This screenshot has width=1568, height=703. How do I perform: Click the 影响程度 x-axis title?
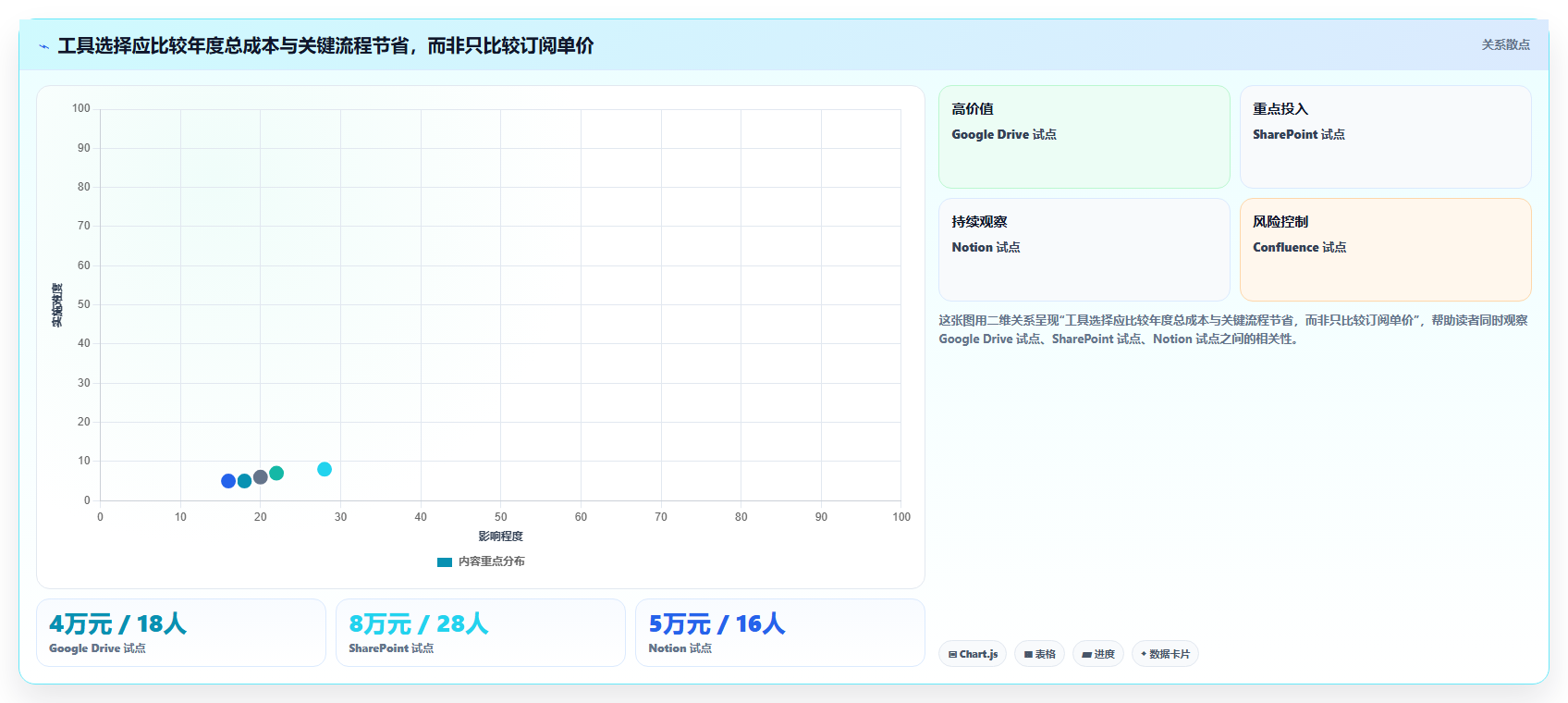coord(500,536)
